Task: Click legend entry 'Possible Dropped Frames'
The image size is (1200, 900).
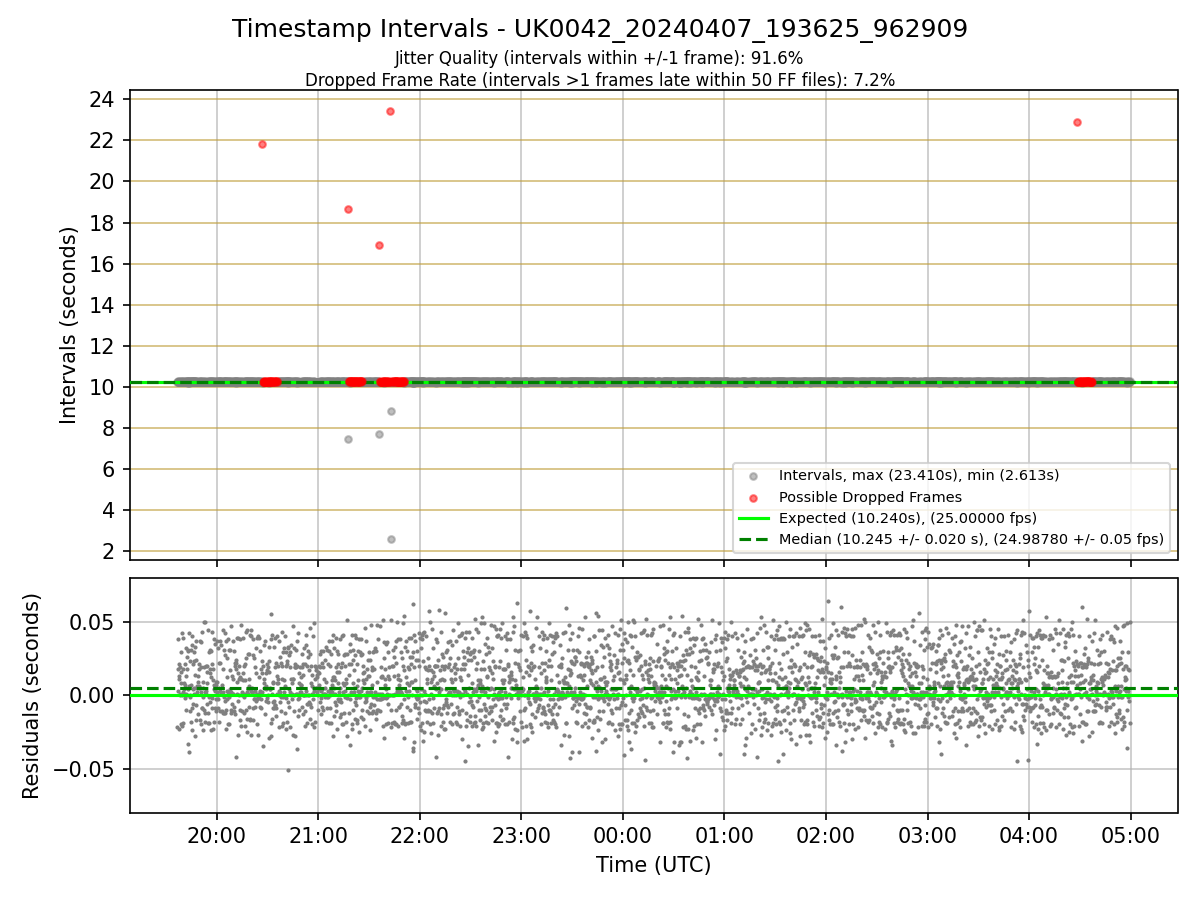Action: point(870,497)
